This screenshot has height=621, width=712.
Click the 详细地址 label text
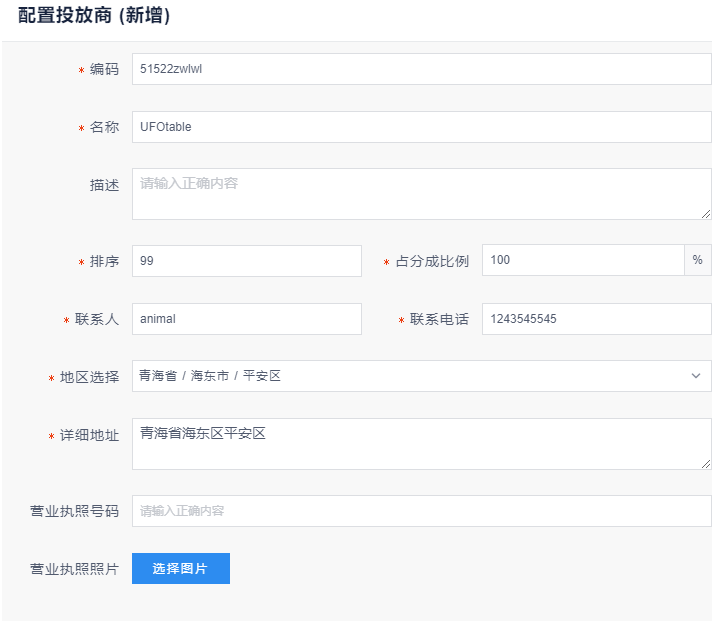(89, 435)
